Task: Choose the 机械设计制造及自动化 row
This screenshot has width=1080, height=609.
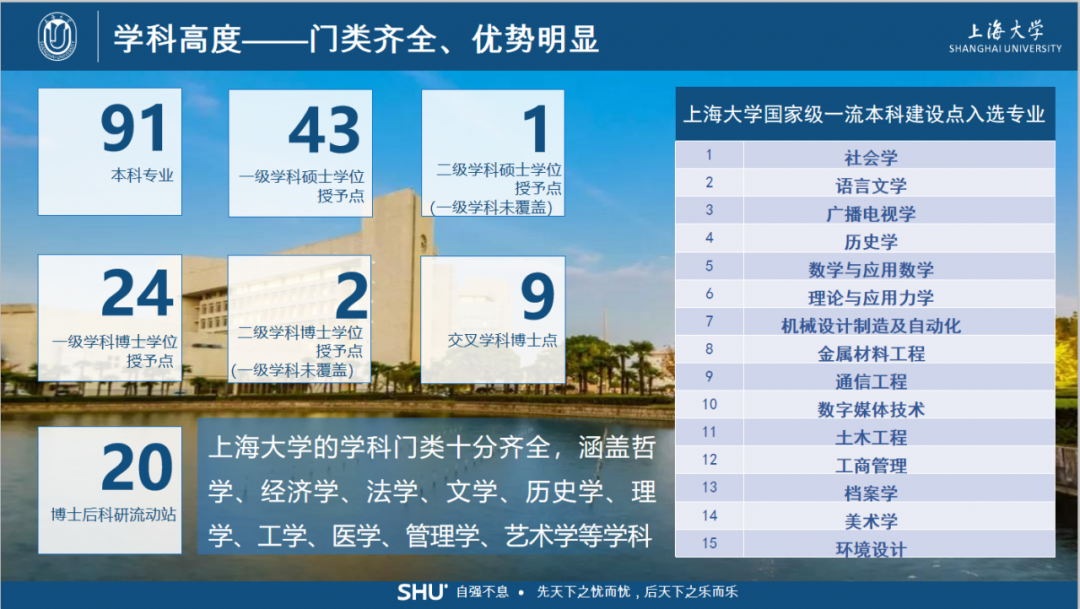Action: click(x=866, y=324)
